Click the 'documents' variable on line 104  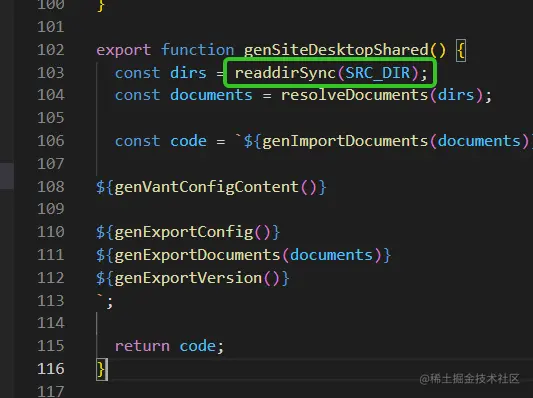click(x=211, y=95)
